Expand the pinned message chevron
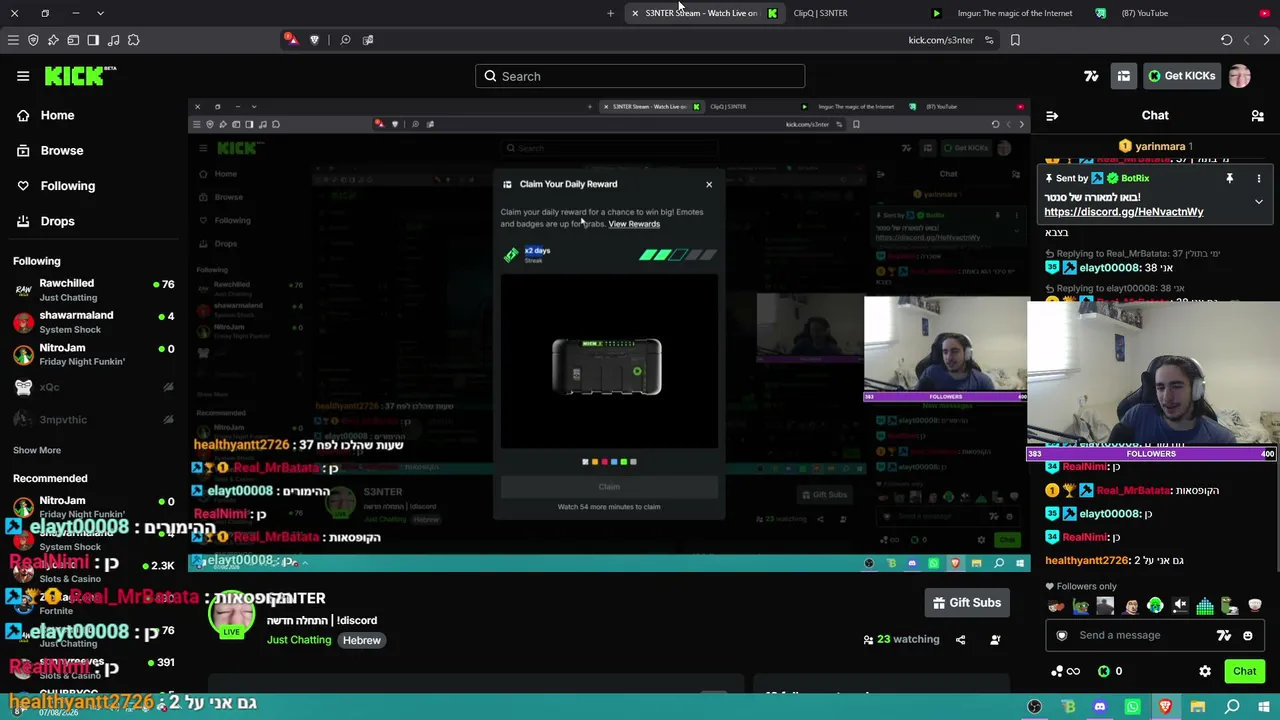The image size is (1280, 720). coord(1258,202)
